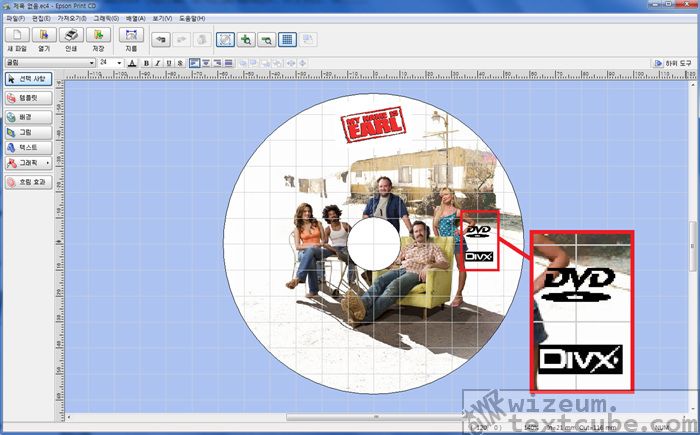
Task: Click the horizontal scrollbar thumb
Action: point(375,417)
